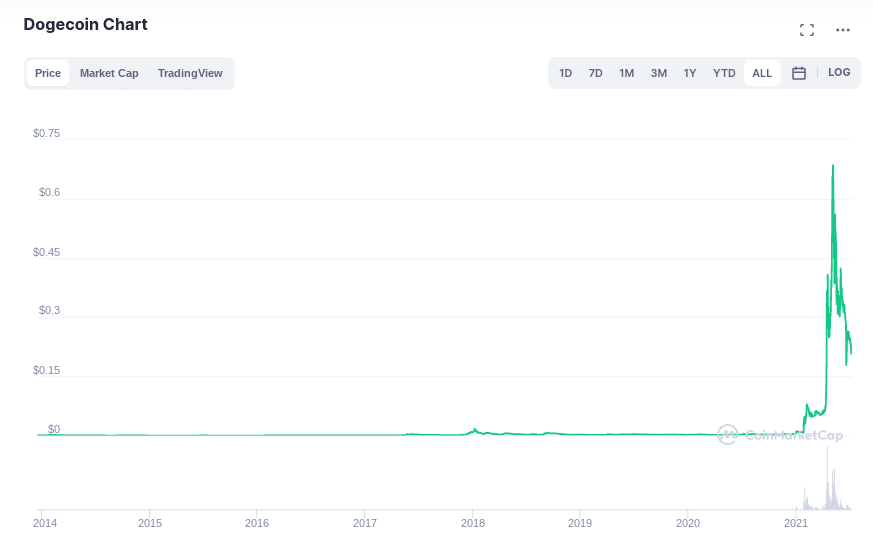873x537 pixels.
Task: Click the 2017 year axis label
Action: click(x=365, y=523)
